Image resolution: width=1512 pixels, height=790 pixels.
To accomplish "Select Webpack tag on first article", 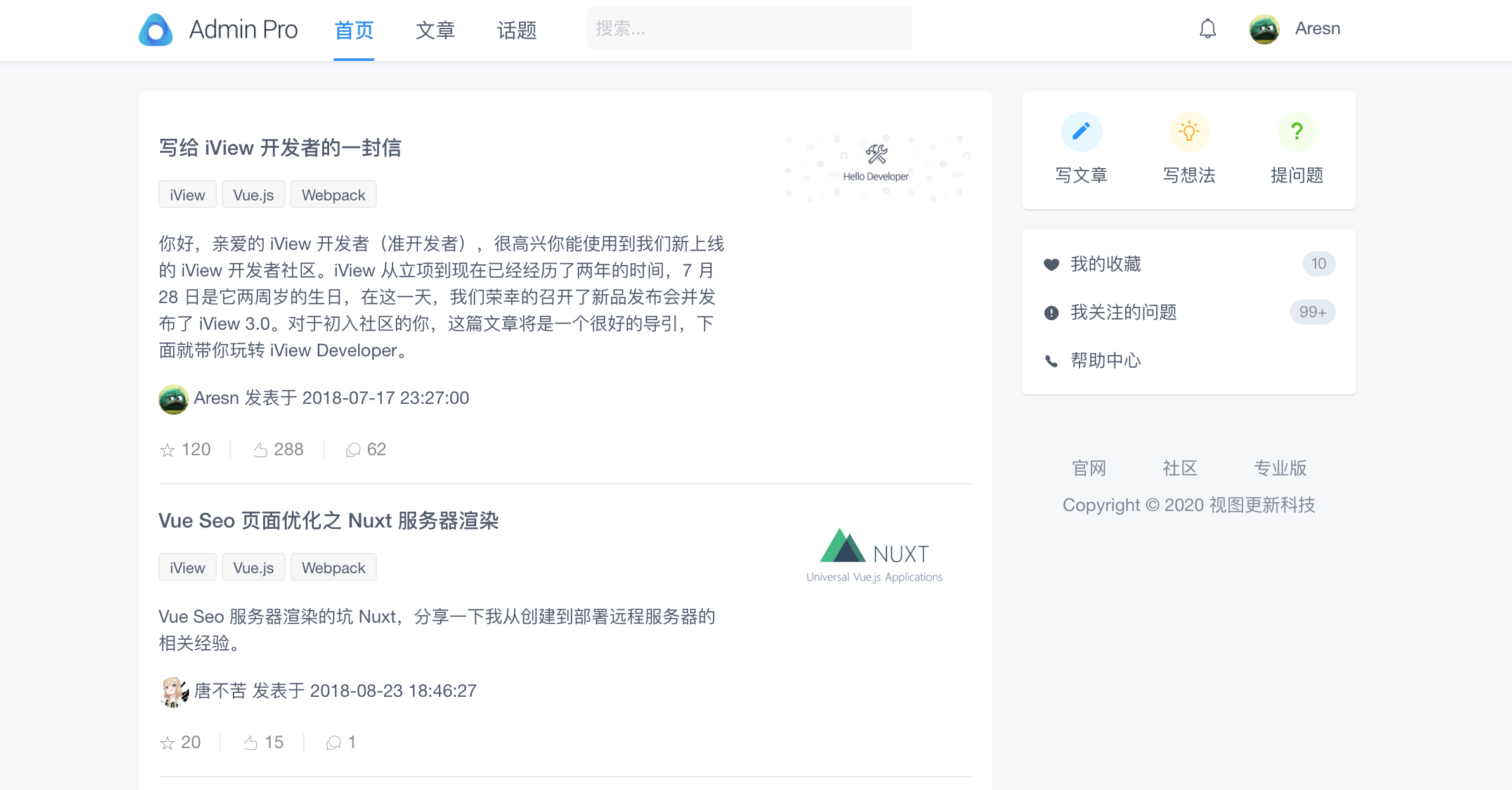I will (x=333, y=195).
